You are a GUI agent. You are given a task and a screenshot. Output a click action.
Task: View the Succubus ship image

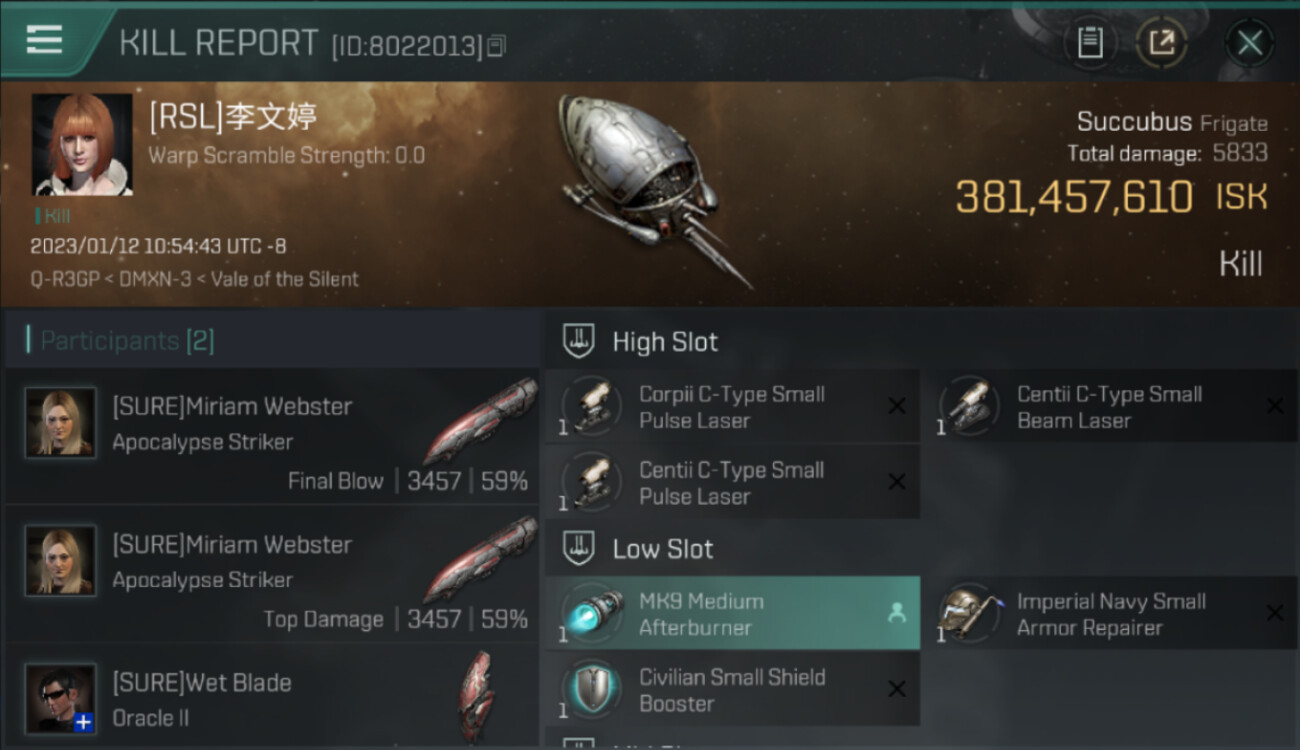[652, 187]
